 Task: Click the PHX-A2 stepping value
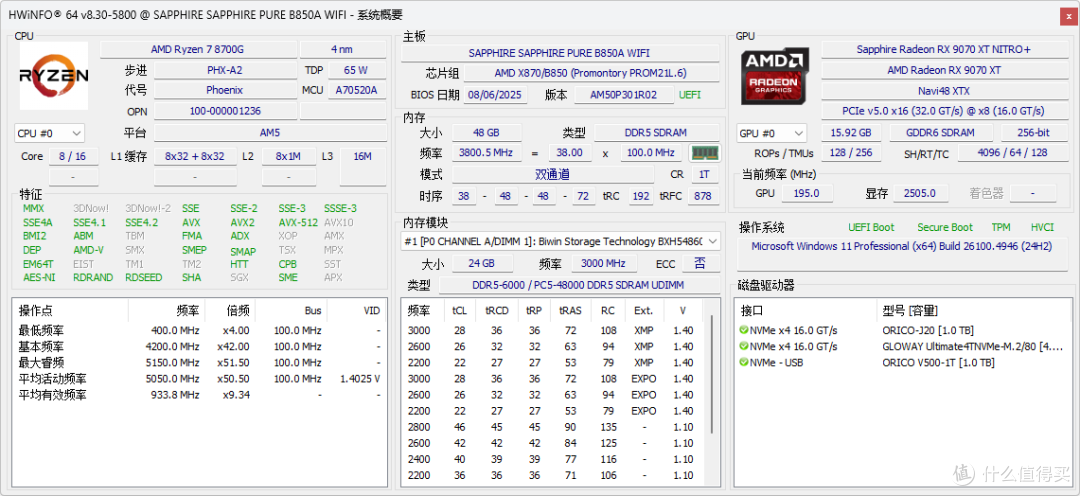[x=225, y=70]
